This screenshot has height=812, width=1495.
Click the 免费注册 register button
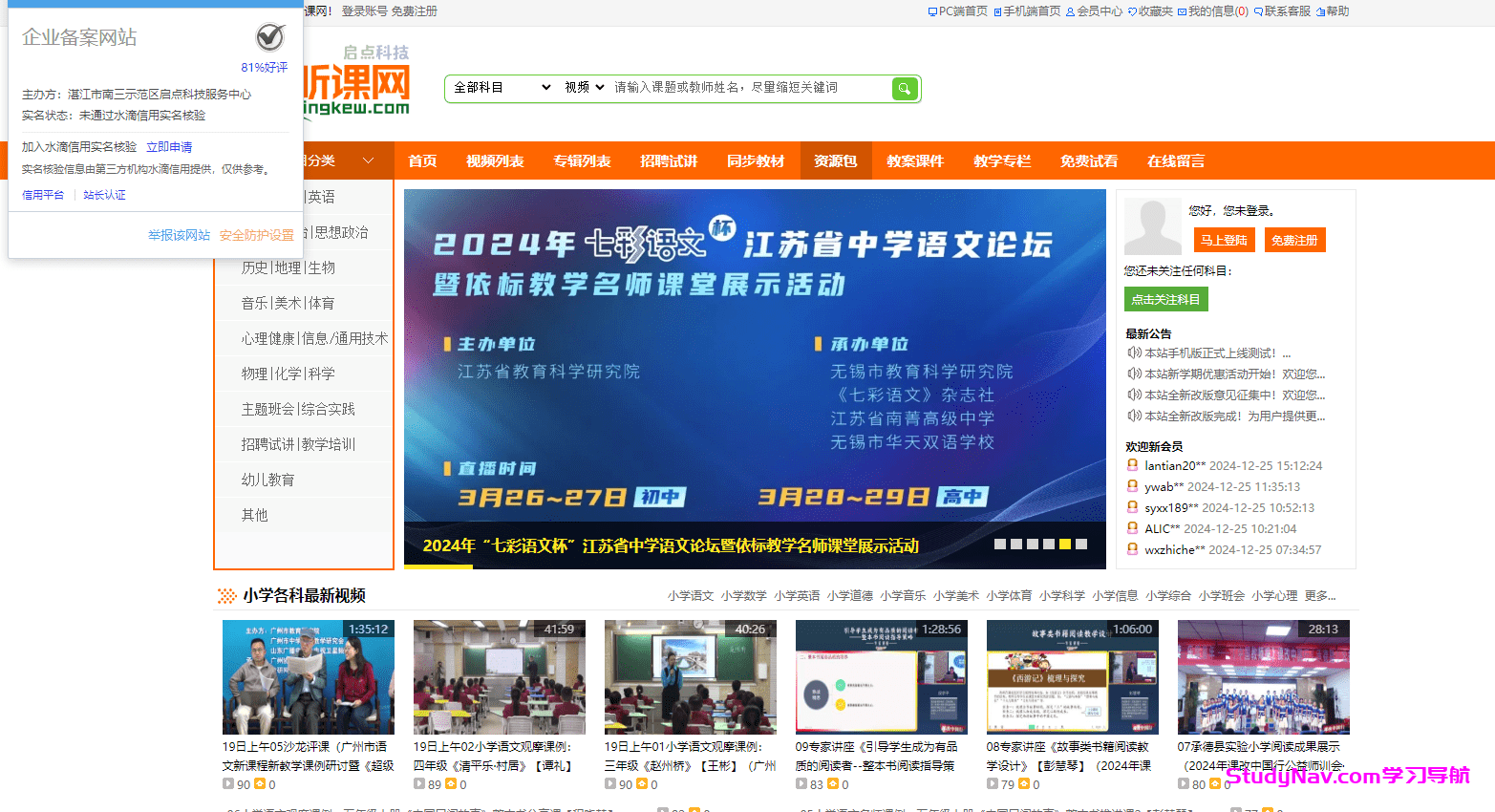pos(1294,240)
